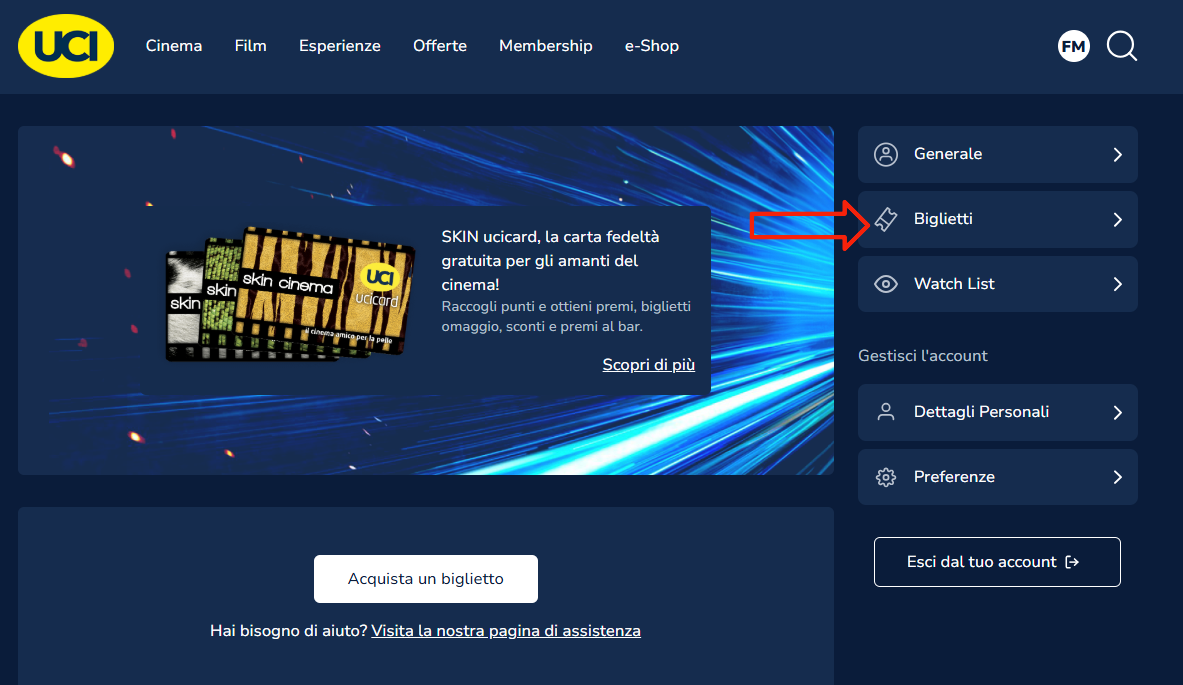The height and width of the screenshot is (685, 1183).
Task: Expand the Dettagli Personali chevron
Action: (x=1117, y=413)
